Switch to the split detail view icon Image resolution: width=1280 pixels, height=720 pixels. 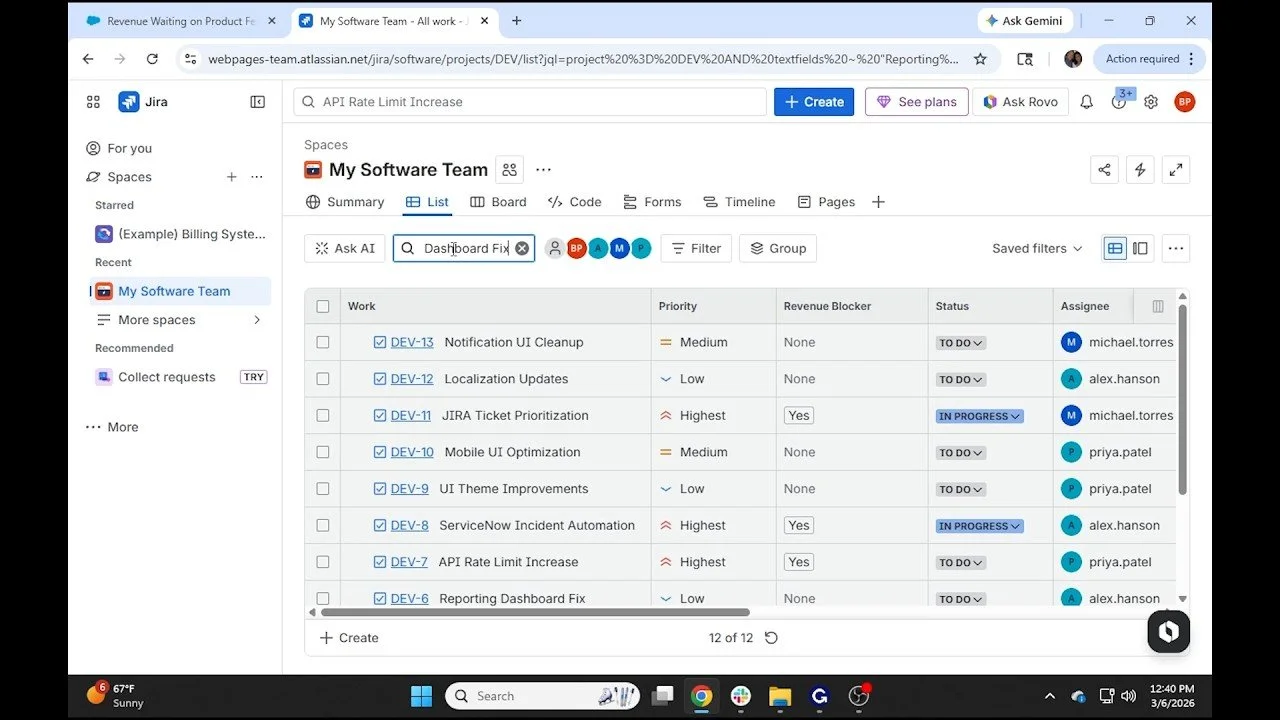coord(1140,248)
